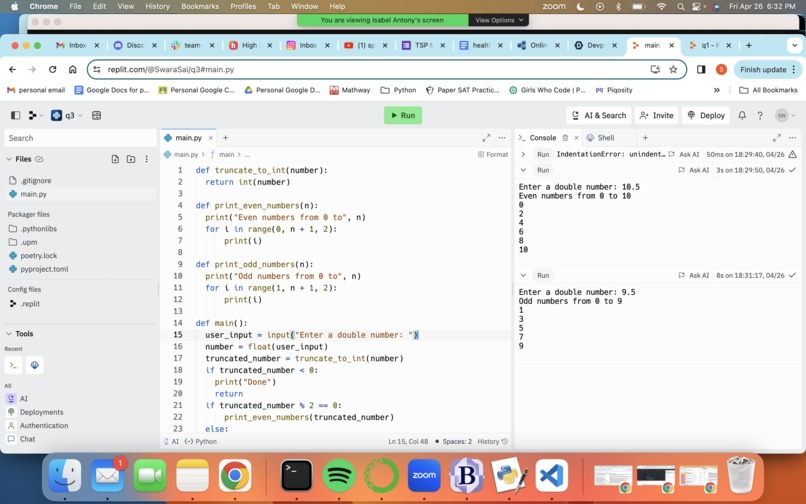
Task: Click the Deploy button
Action: tap(706, 115)
